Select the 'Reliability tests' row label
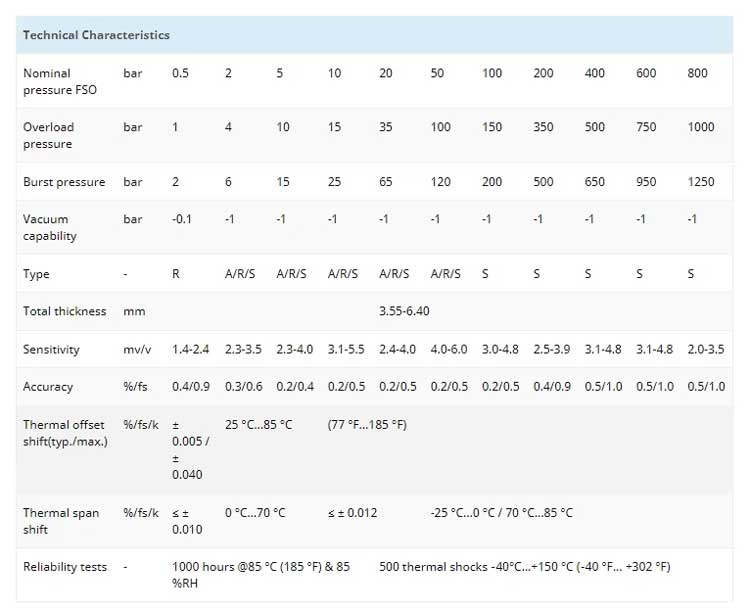Viewport: 750px width, 611px height. tap(65, 567)
